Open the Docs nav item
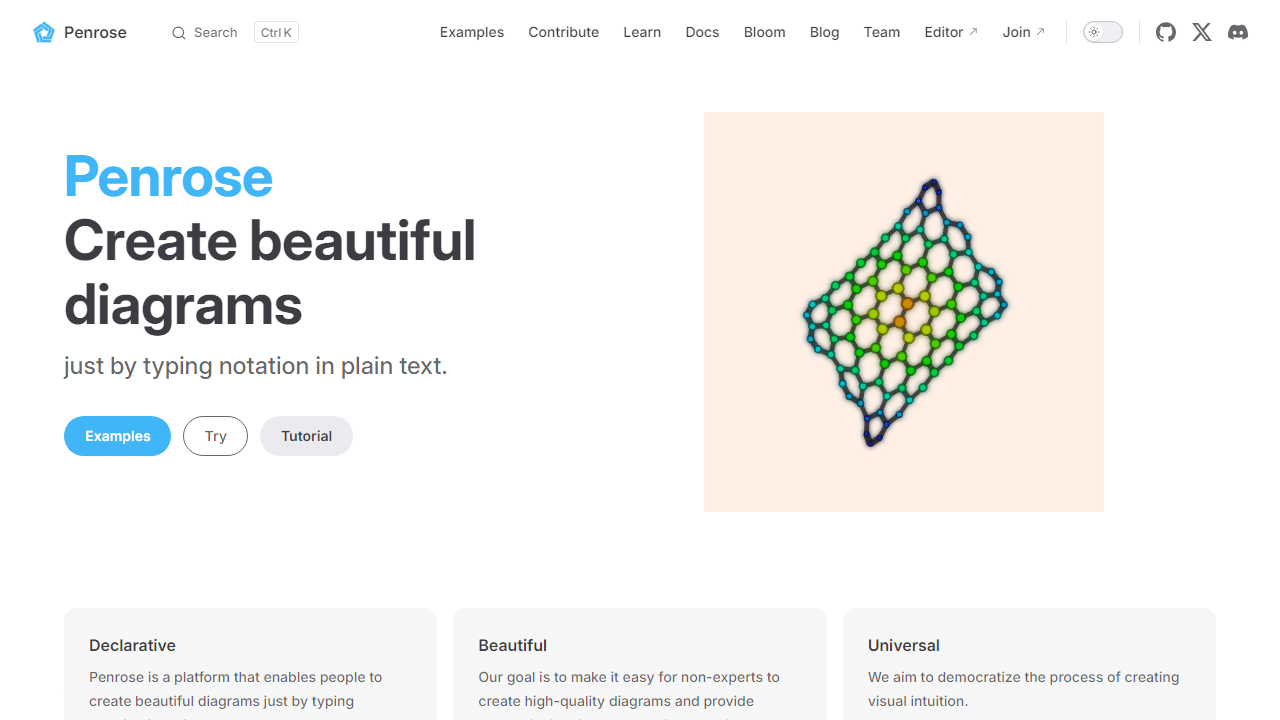The width and height of the screenshot is (1280, 720). [702, 32]
